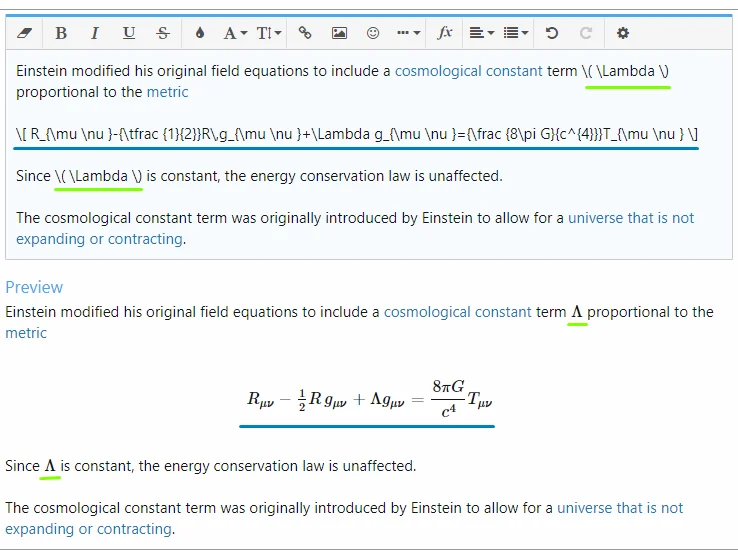This screenshot has height=560, width=738.
Task: Toggle underline formatting
Action: pyautogui.click(x=129, y=33)
